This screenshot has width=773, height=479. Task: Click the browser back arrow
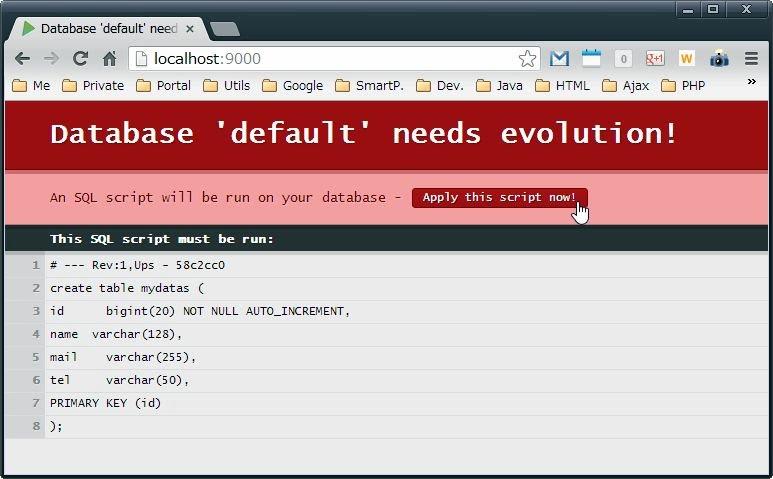[x=22, y=59]
